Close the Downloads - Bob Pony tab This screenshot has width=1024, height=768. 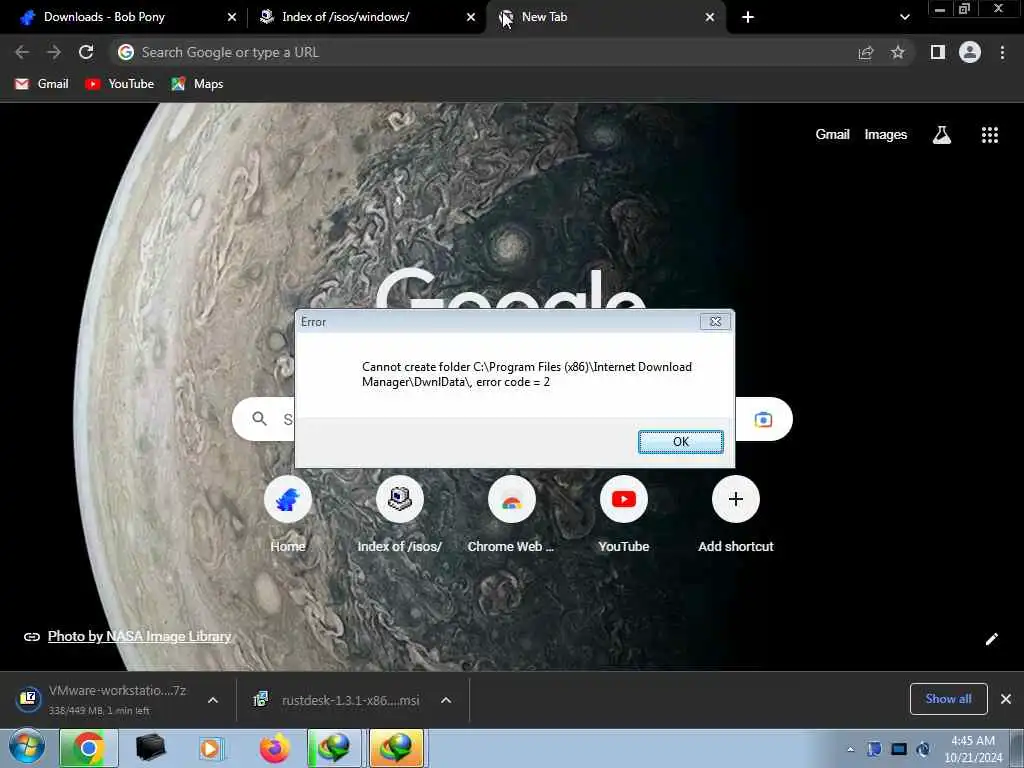tap(232, 17)
